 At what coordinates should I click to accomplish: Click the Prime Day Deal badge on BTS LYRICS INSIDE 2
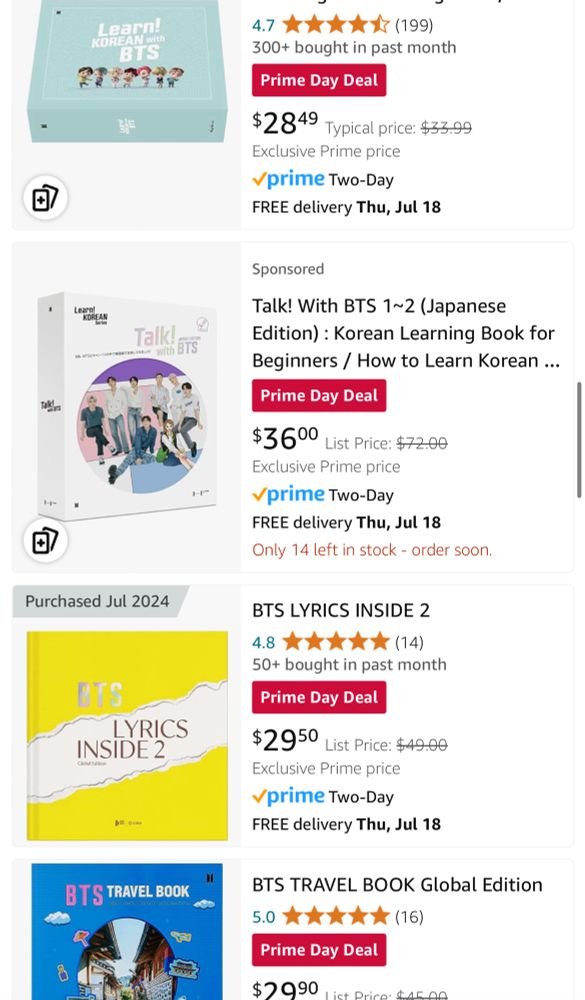pos(319,697)
